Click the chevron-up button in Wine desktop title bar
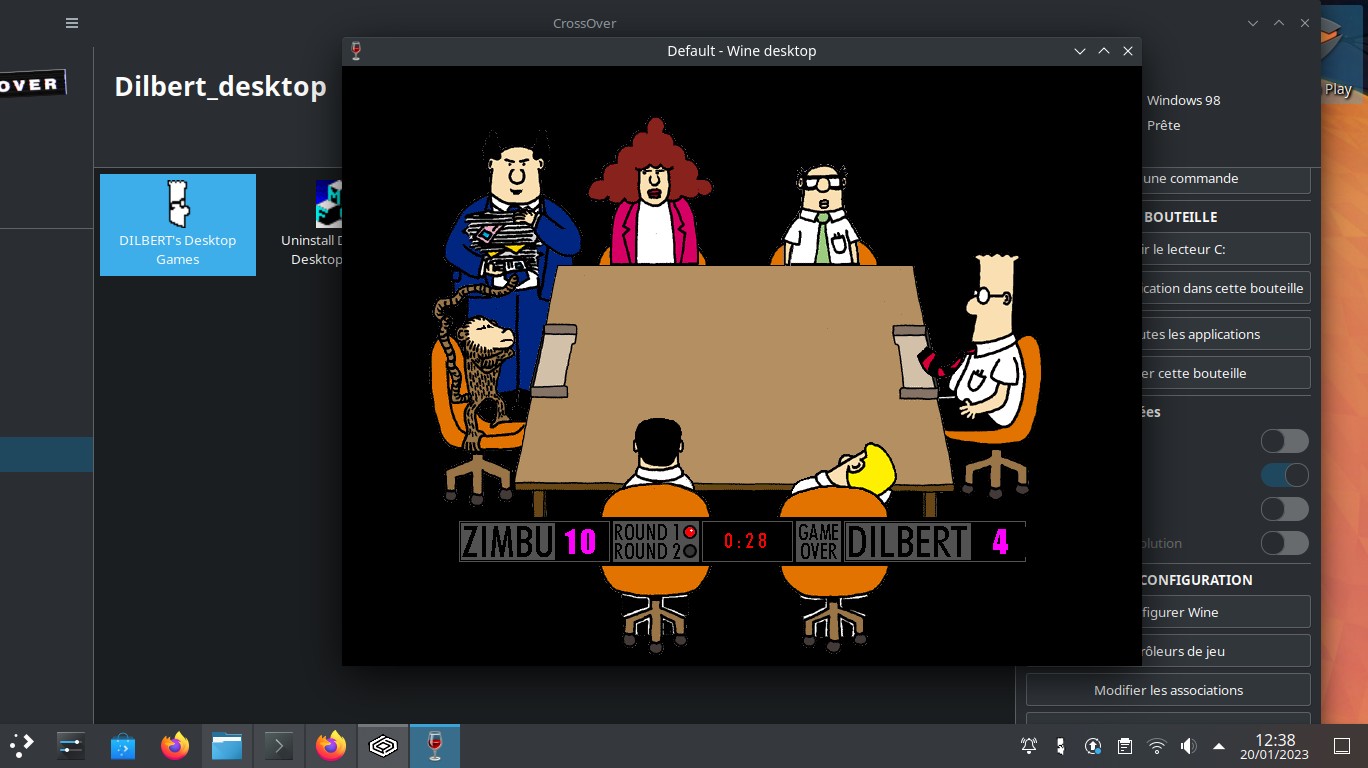The width and height of the screenshot is (1368, 768). (1104, 51)
